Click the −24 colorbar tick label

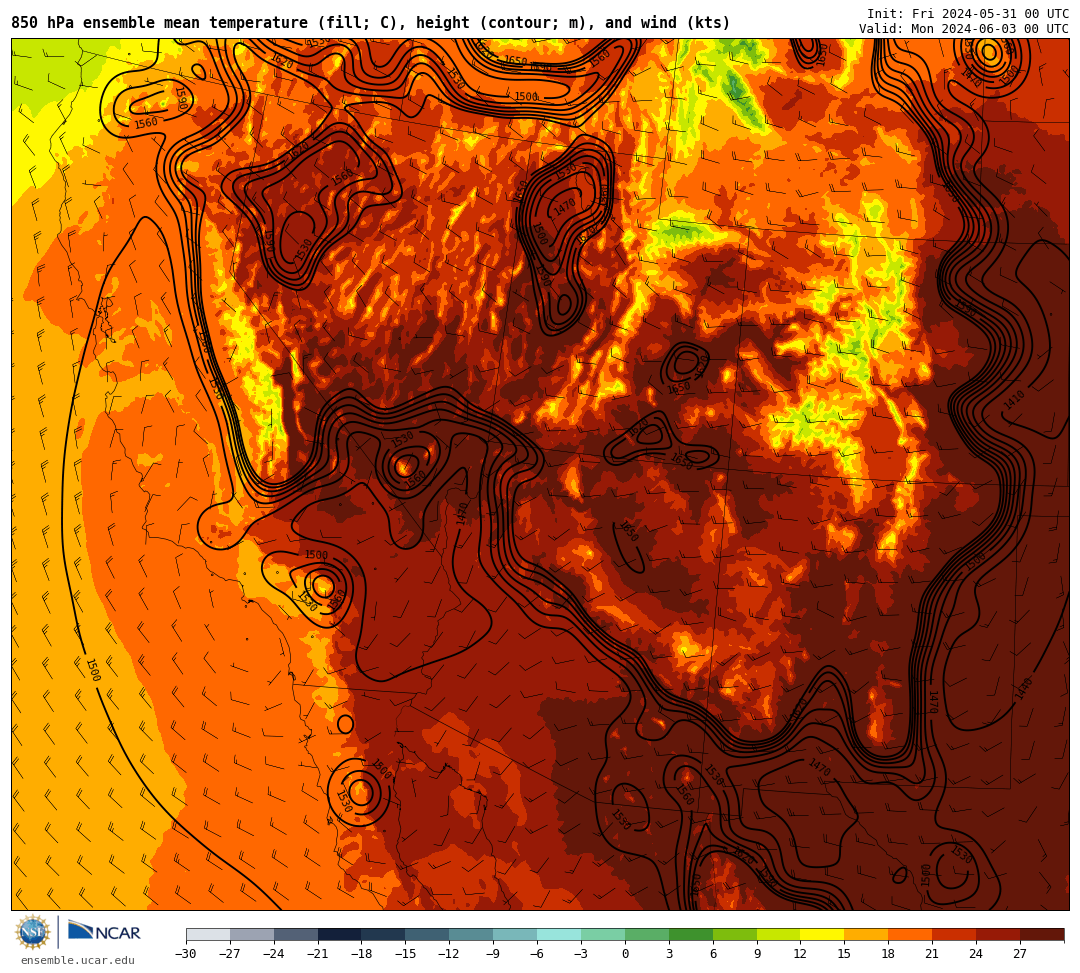tap(274, 954)
